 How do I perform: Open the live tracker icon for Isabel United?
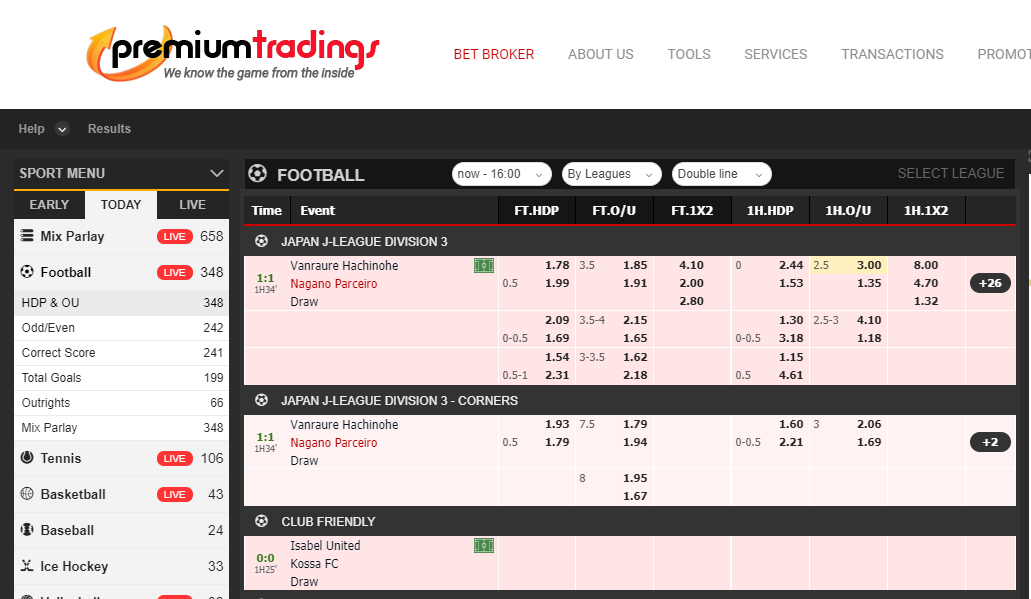pos(484,545)
